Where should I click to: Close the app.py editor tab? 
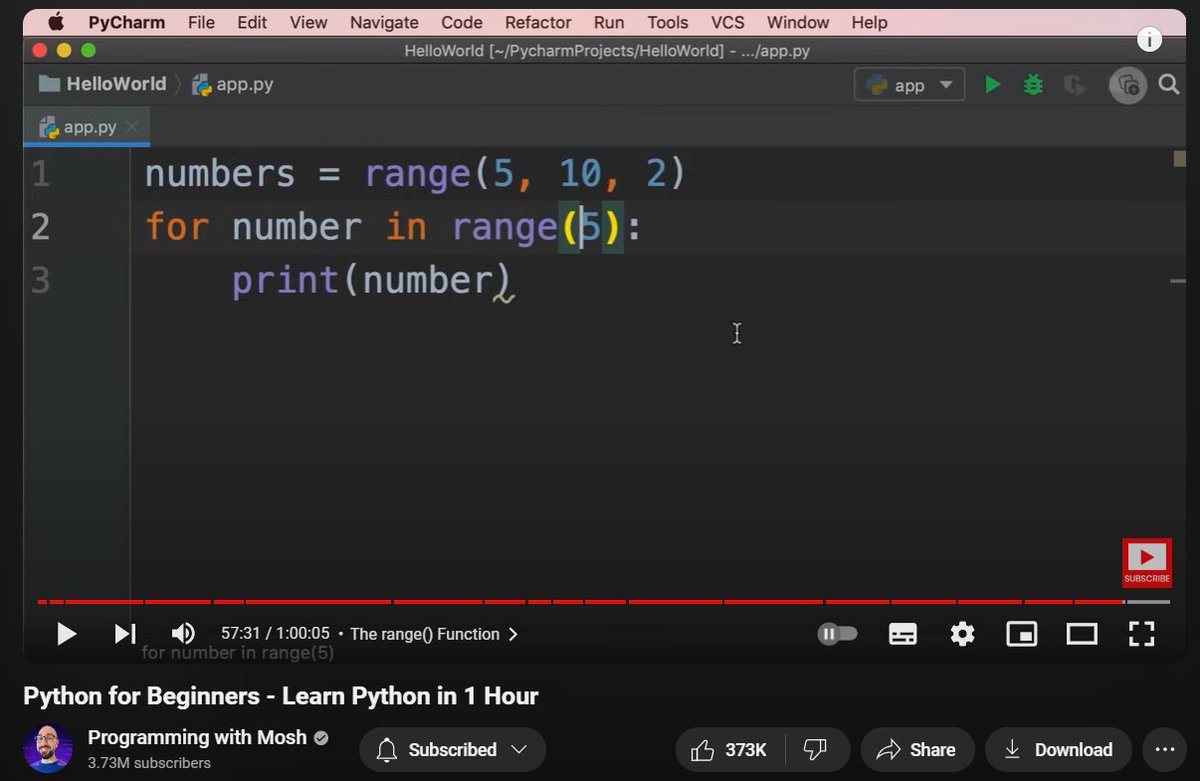[x=132, y=127]
